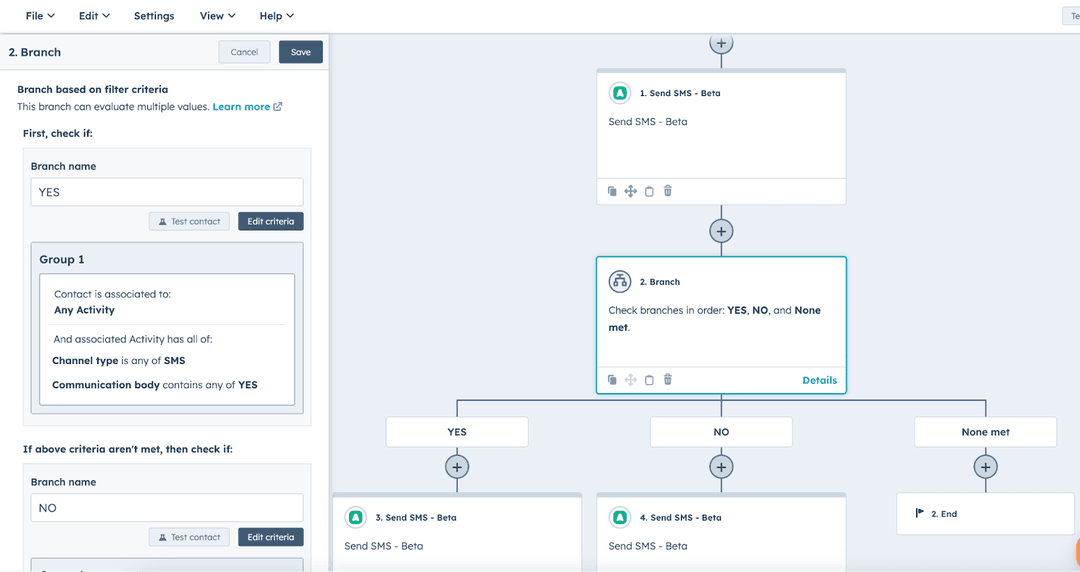Expand the Edit dropdown menu

coord(94,16)
